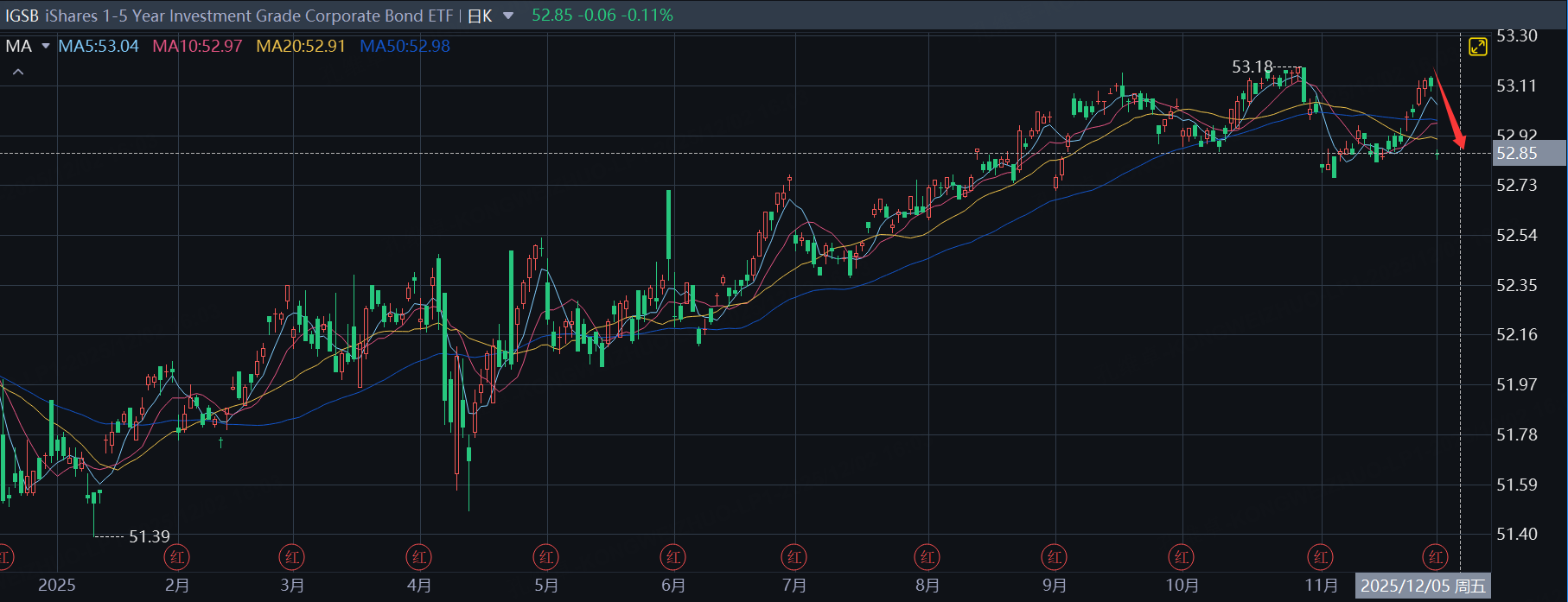The image size is (1568, 602).
Task: Collapse the indicator legend with the chevron
Action: (x=18, y=73)
